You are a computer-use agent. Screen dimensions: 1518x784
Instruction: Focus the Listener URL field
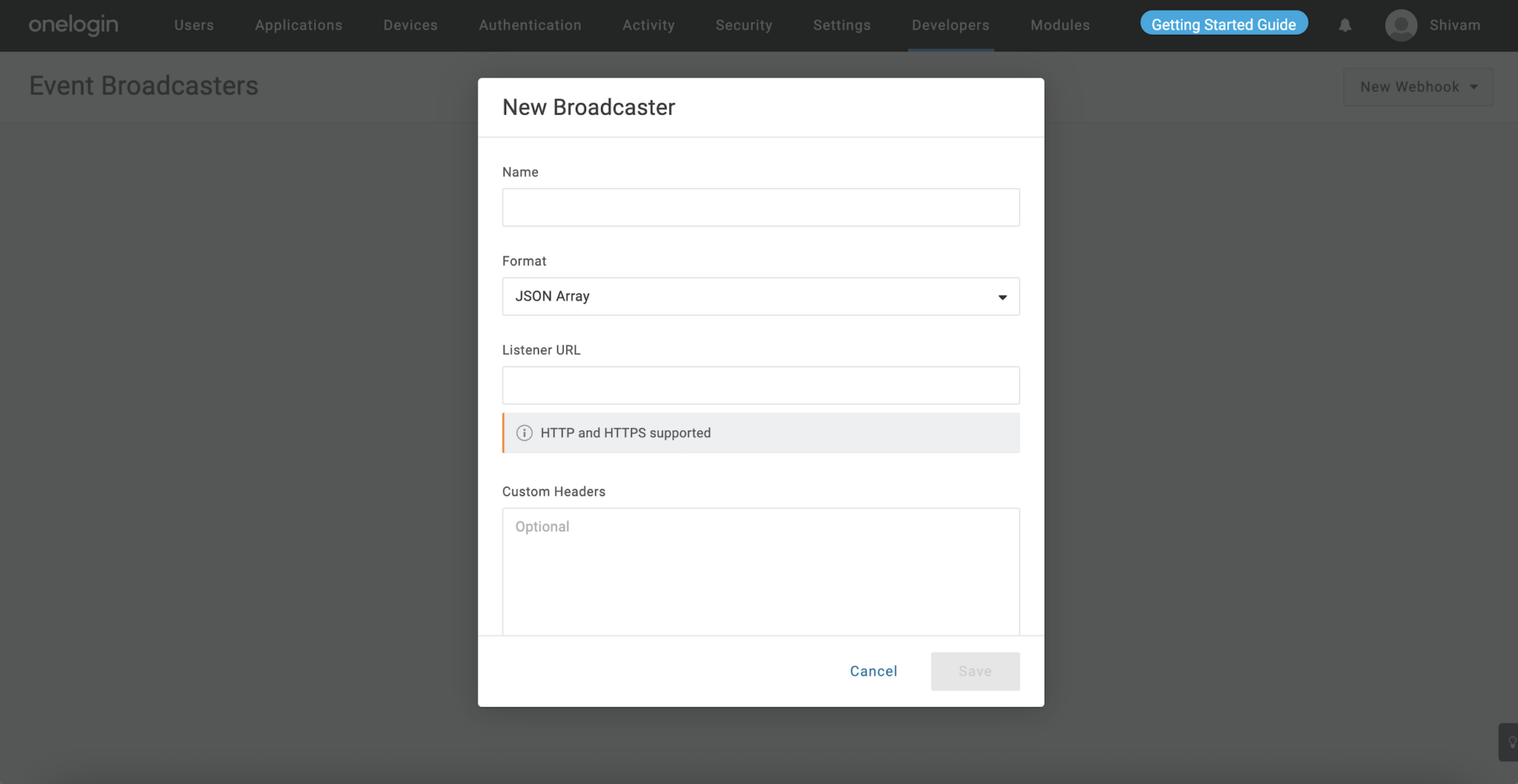[x=761, y=385]
